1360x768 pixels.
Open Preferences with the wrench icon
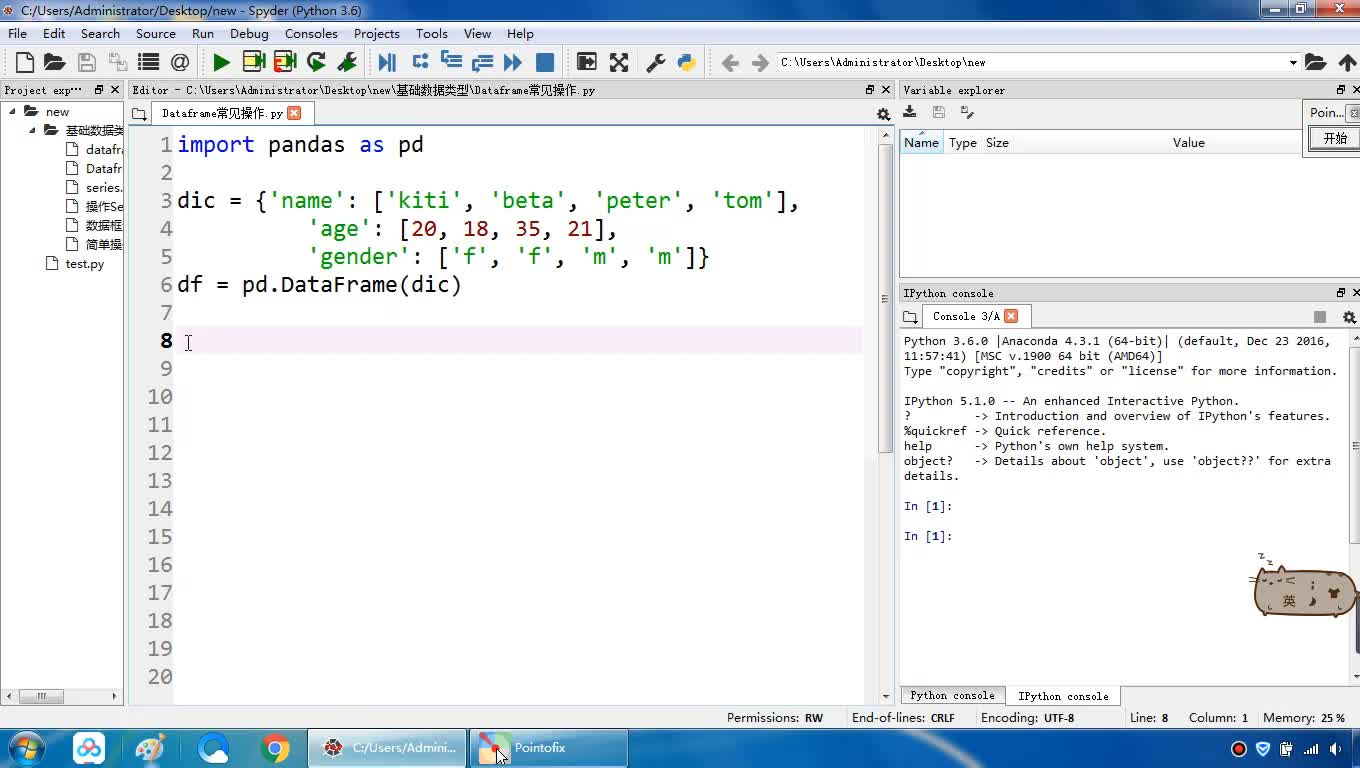click(x=656, y=62)
